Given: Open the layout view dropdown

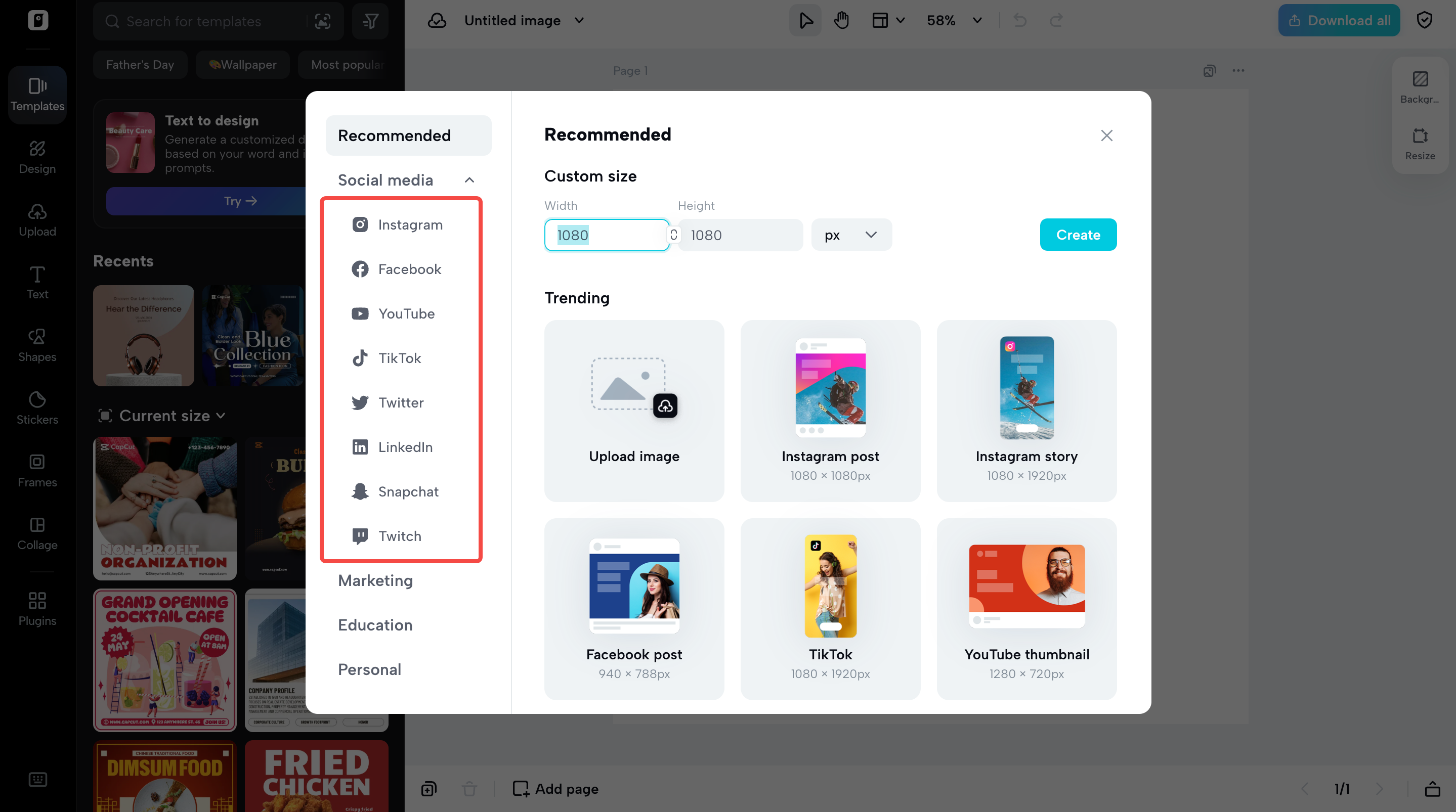Looking at the screenshot, I should click(x=888, y=21).
